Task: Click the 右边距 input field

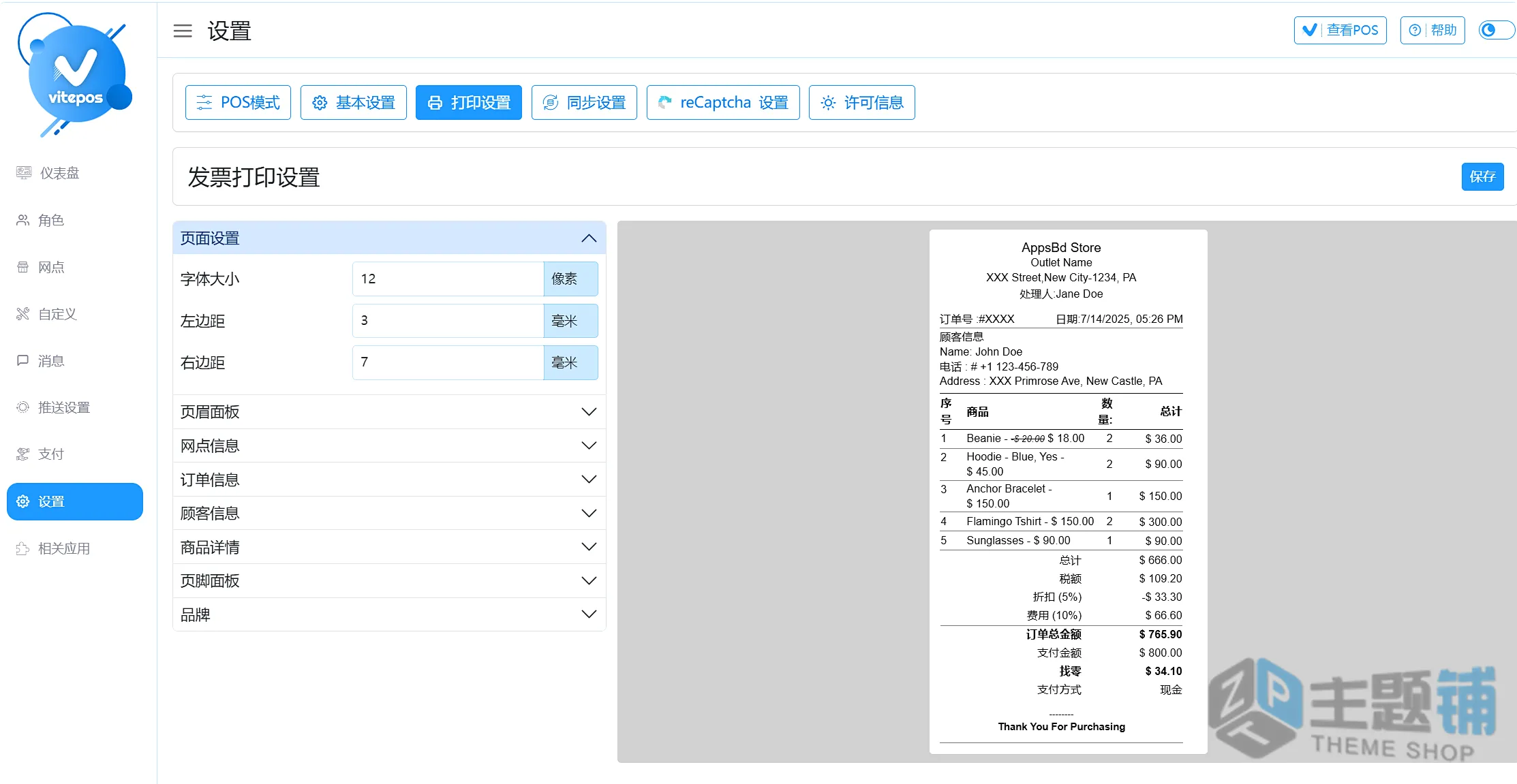Action: point(448,362)
